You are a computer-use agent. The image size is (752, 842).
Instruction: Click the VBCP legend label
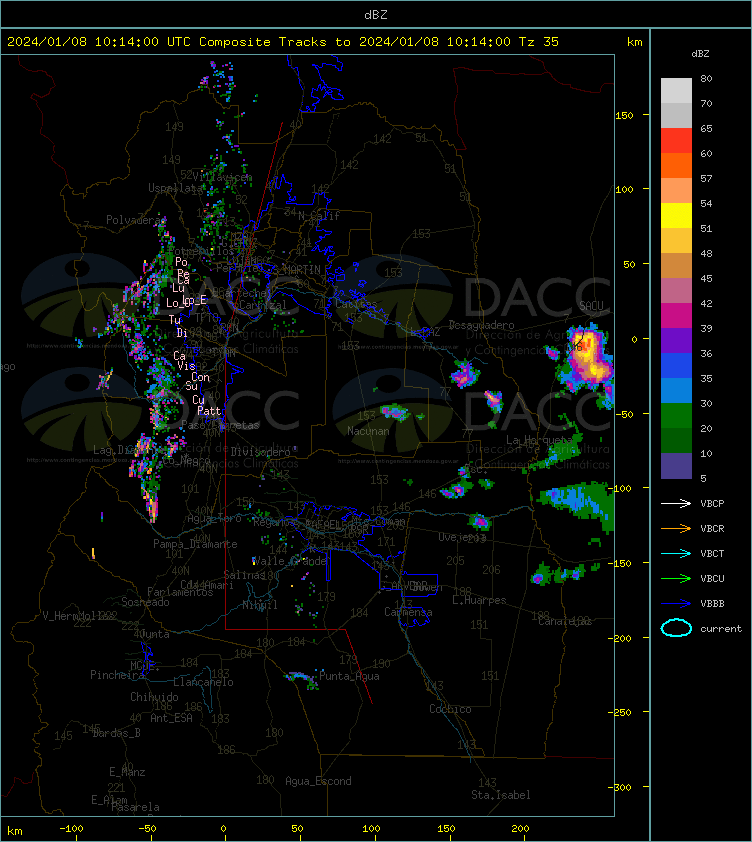pyautogui.click(x=712, y=504)
